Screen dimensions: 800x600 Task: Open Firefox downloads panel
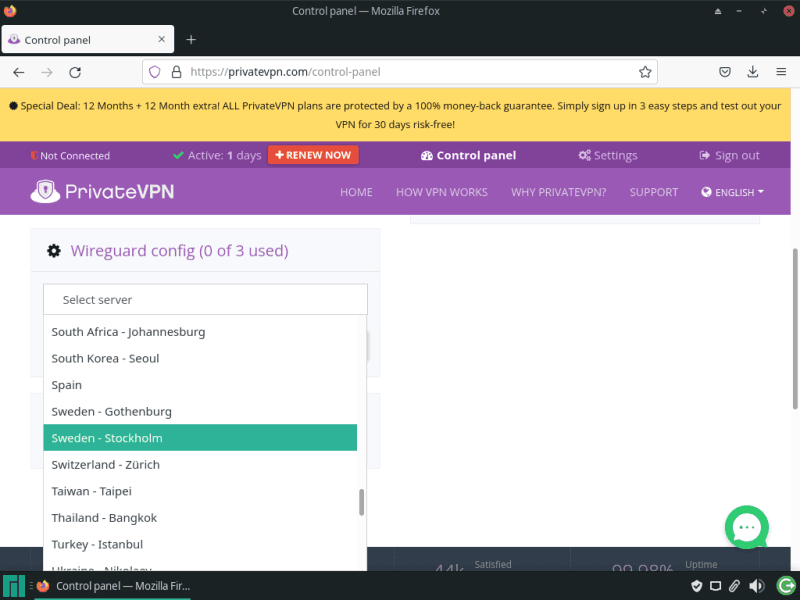tap(752, 72)
